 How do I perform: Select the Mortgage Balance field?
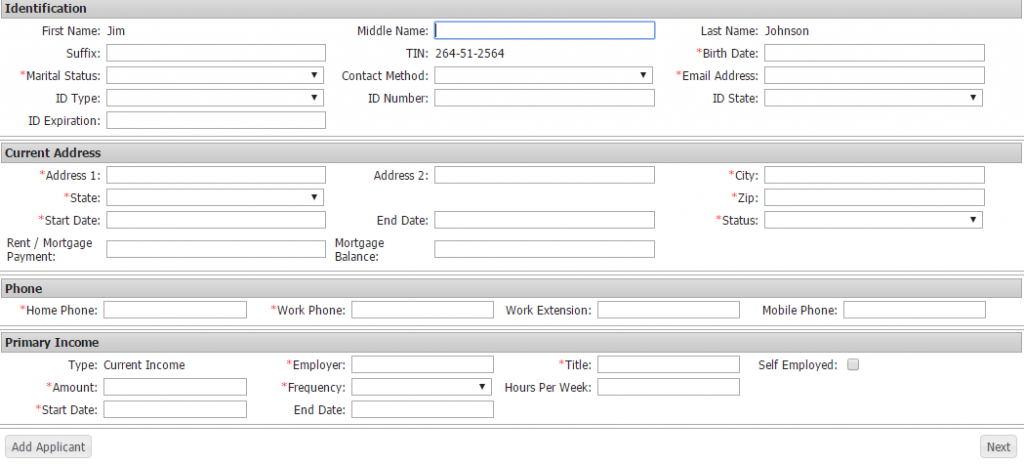tap(545, 249)
